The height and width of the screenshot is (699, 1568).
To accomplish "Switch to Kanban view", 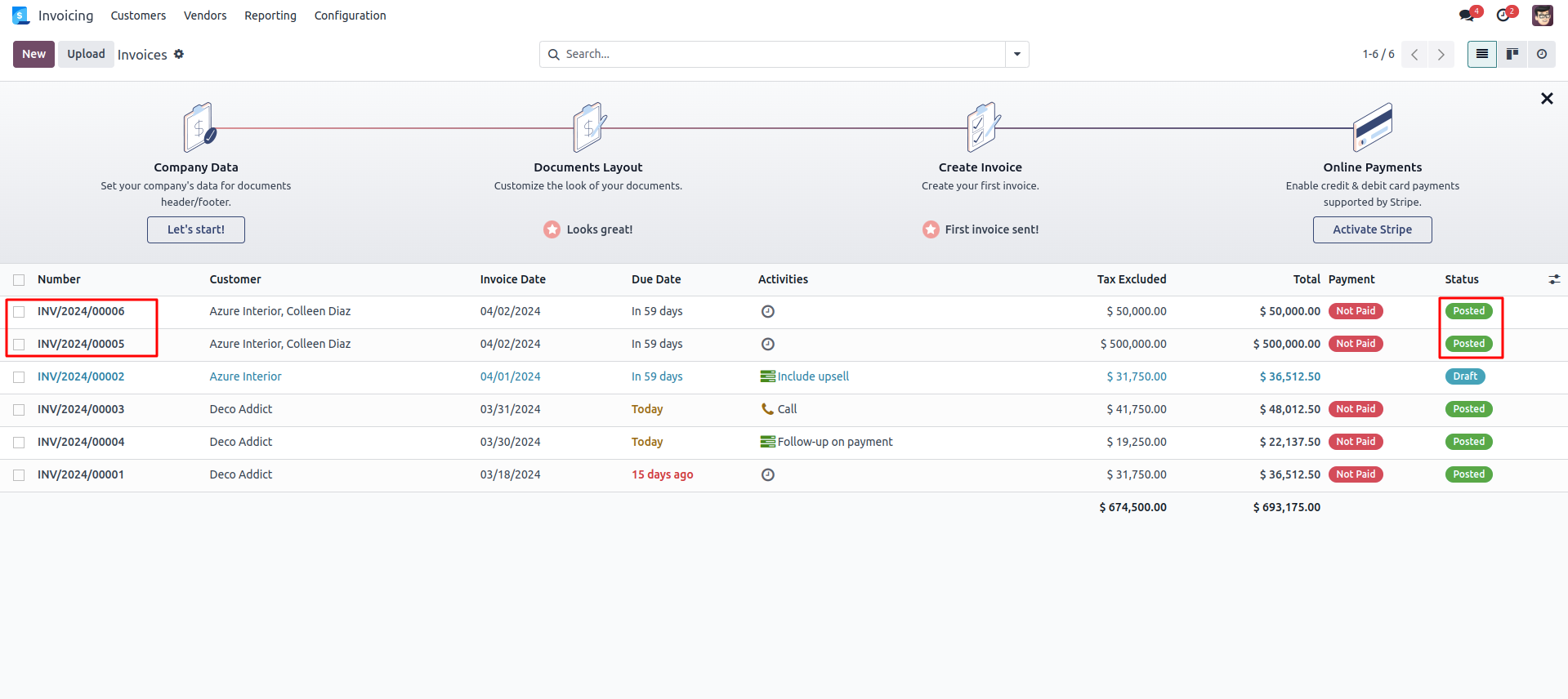I will 1512,54.
